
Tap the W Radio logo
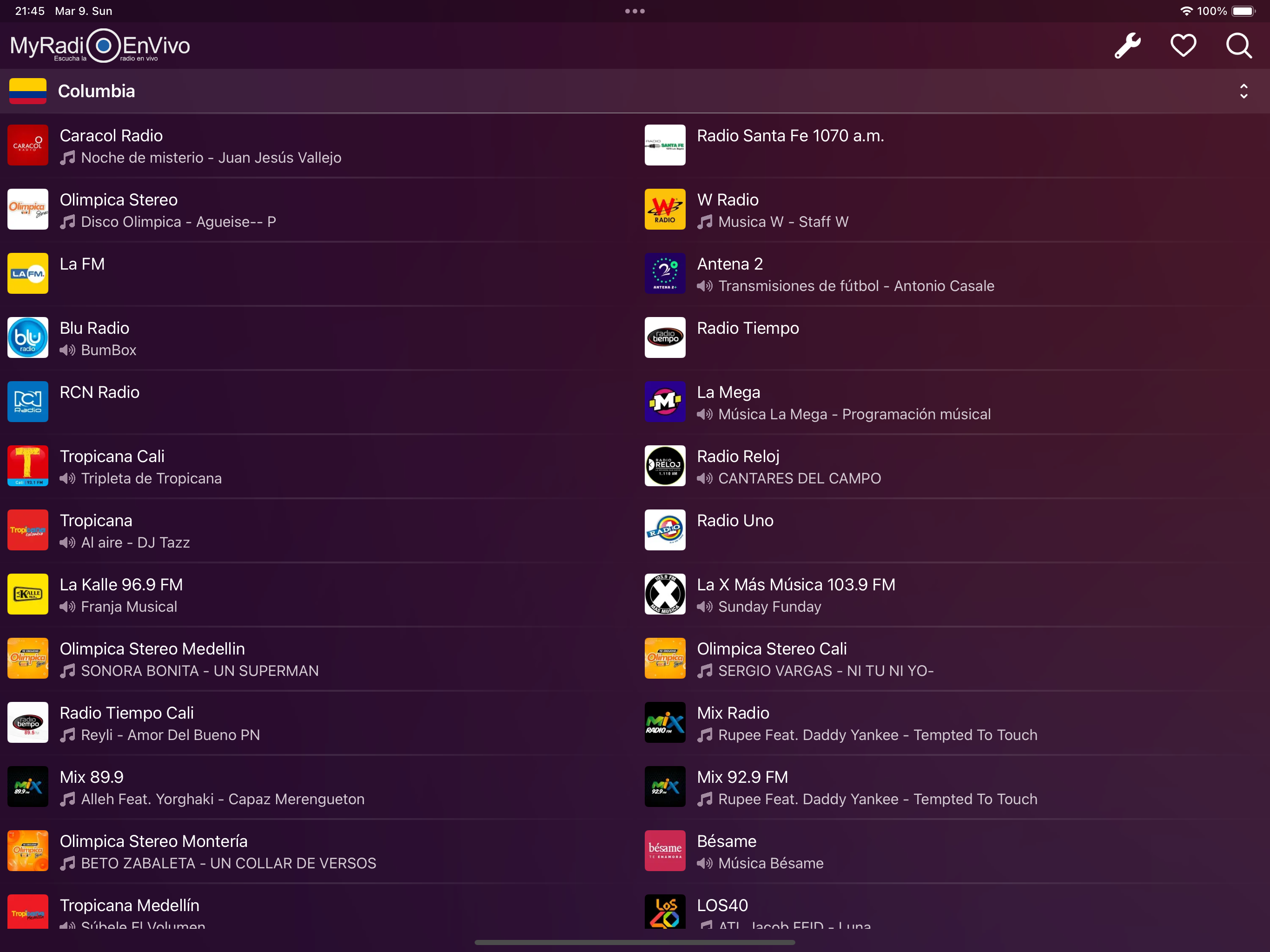(x=665, y=210)
